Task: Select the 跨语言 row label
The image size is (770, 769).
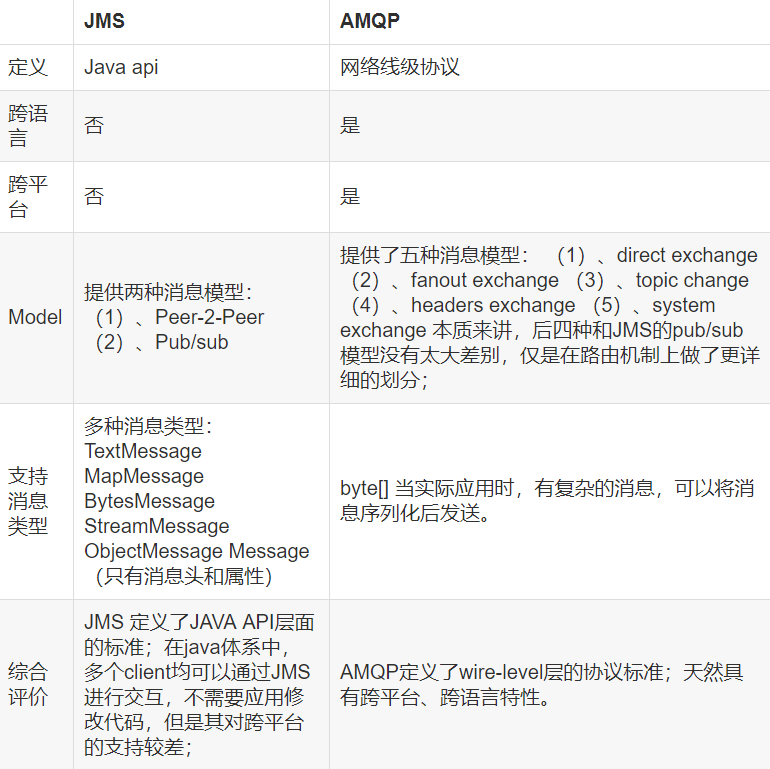Action: tap(28, 126)
